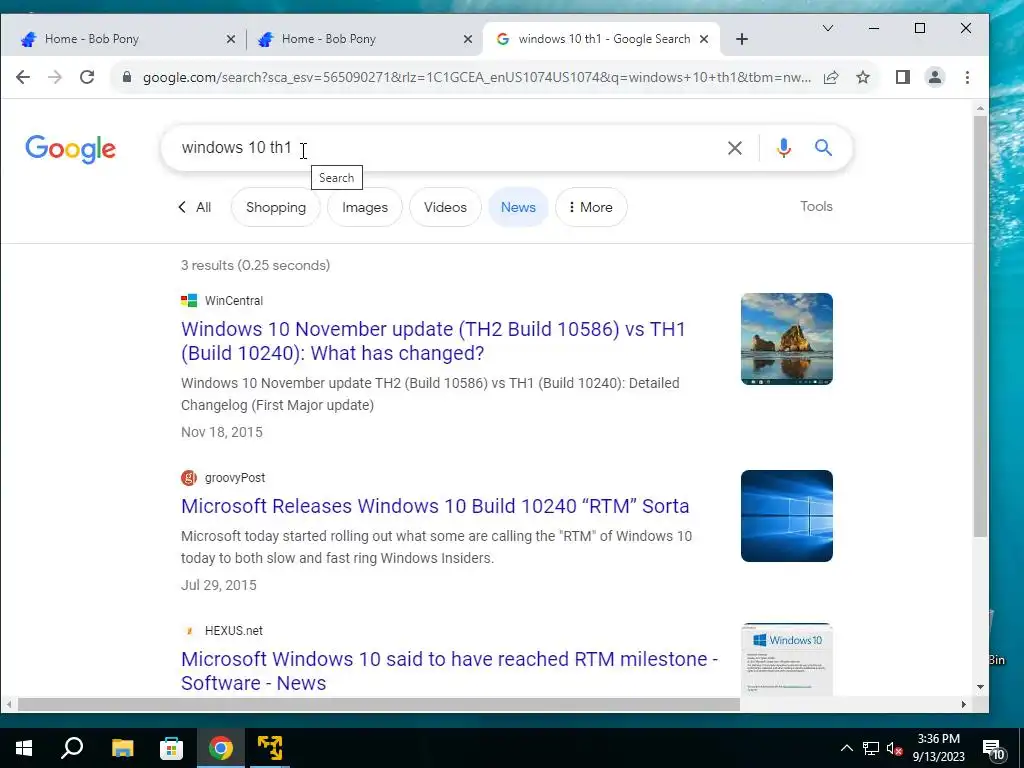The image size is (1024, 768).
Task: Open a new browser tab
Action: 741,39
